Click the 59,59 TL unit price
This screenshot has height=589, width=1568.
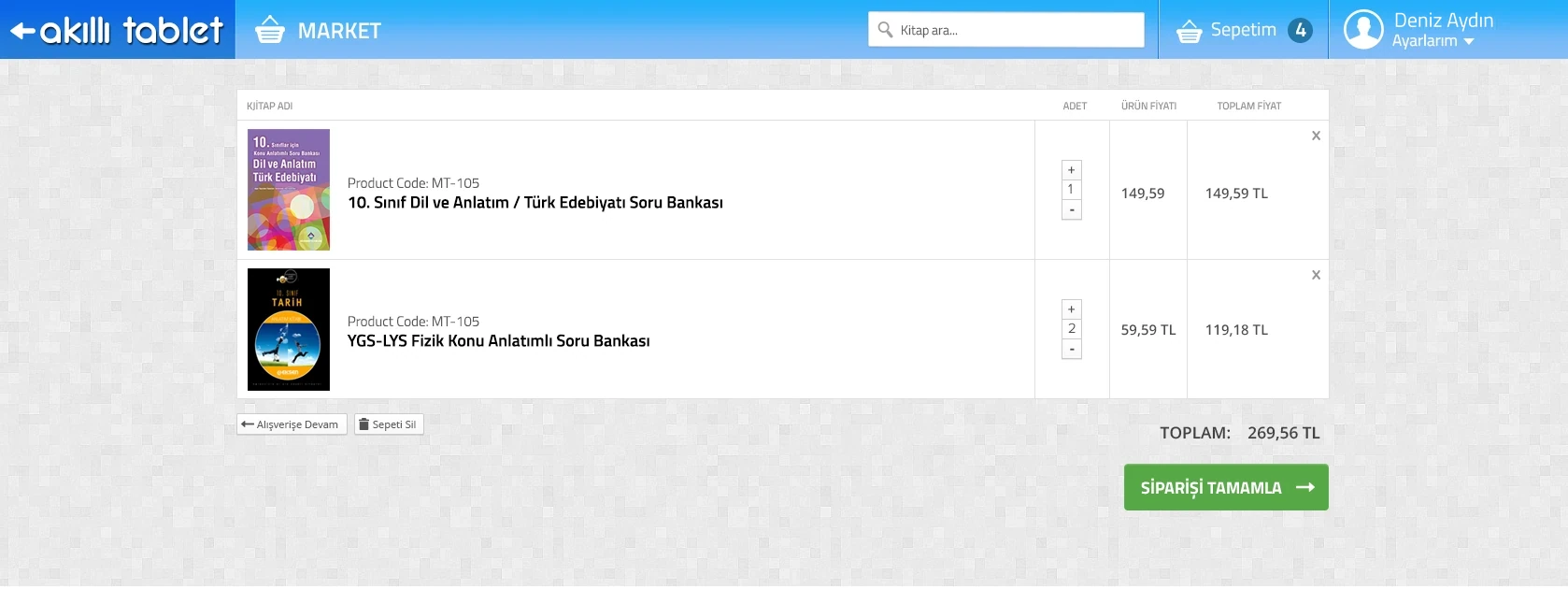1148,330
